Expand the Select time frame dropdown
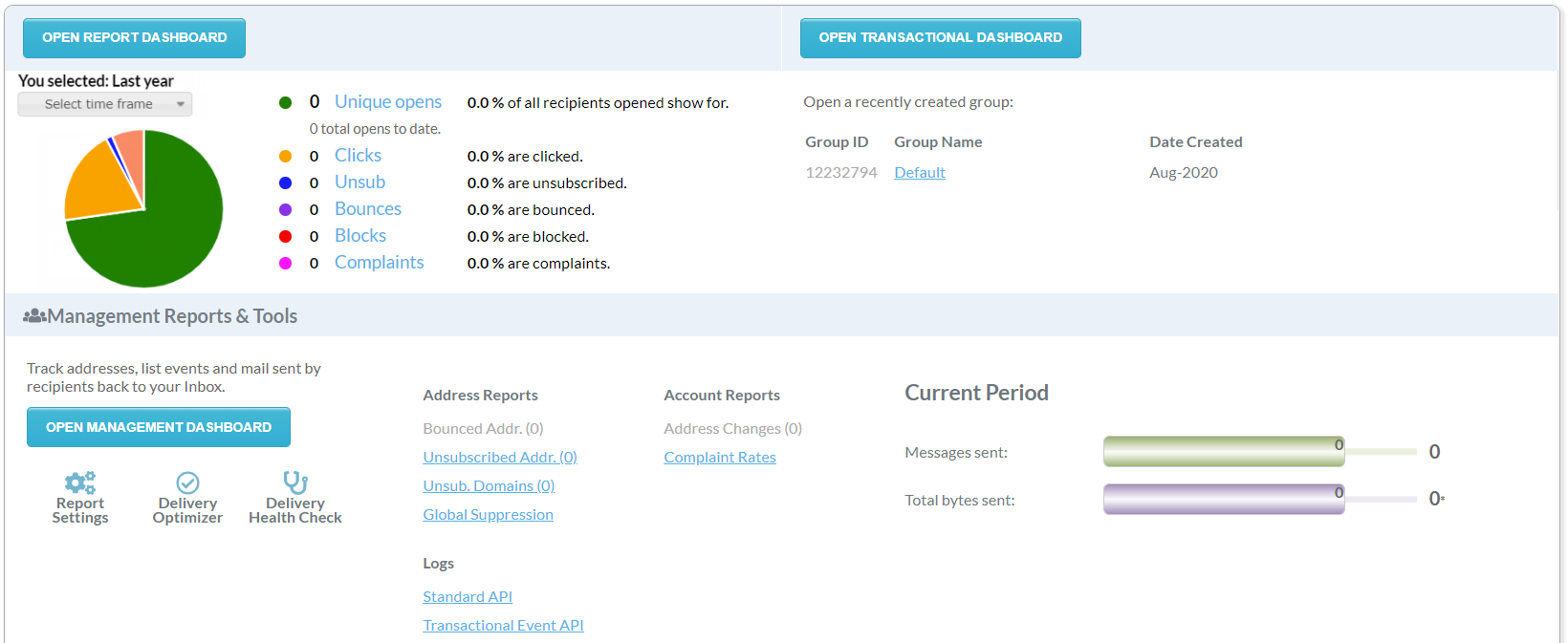Viewport: 1568px width, 643px height. (x=105, y=104)
